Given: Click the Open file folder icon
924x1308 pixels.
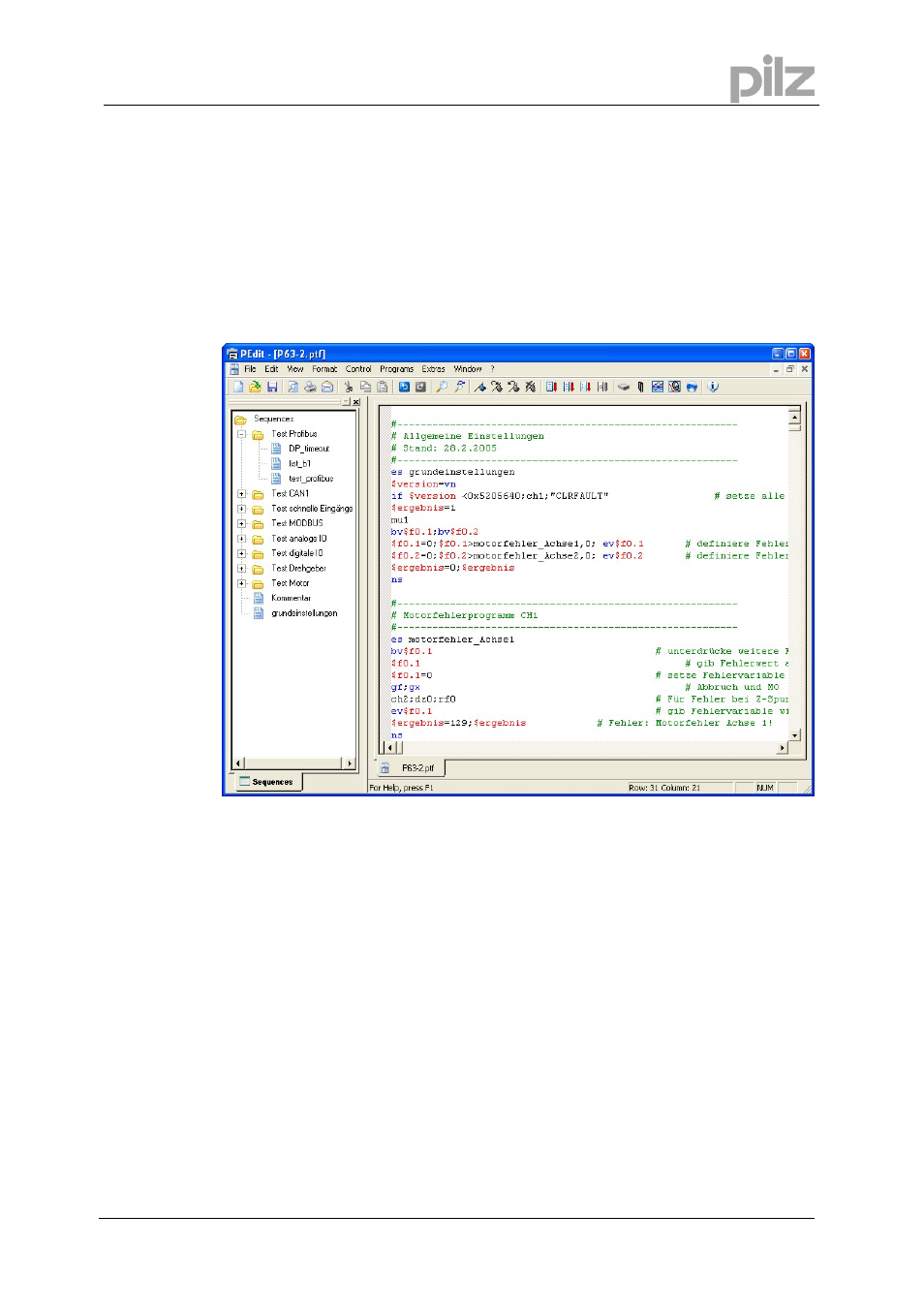Looking at the screenshot, I should 255,387.
